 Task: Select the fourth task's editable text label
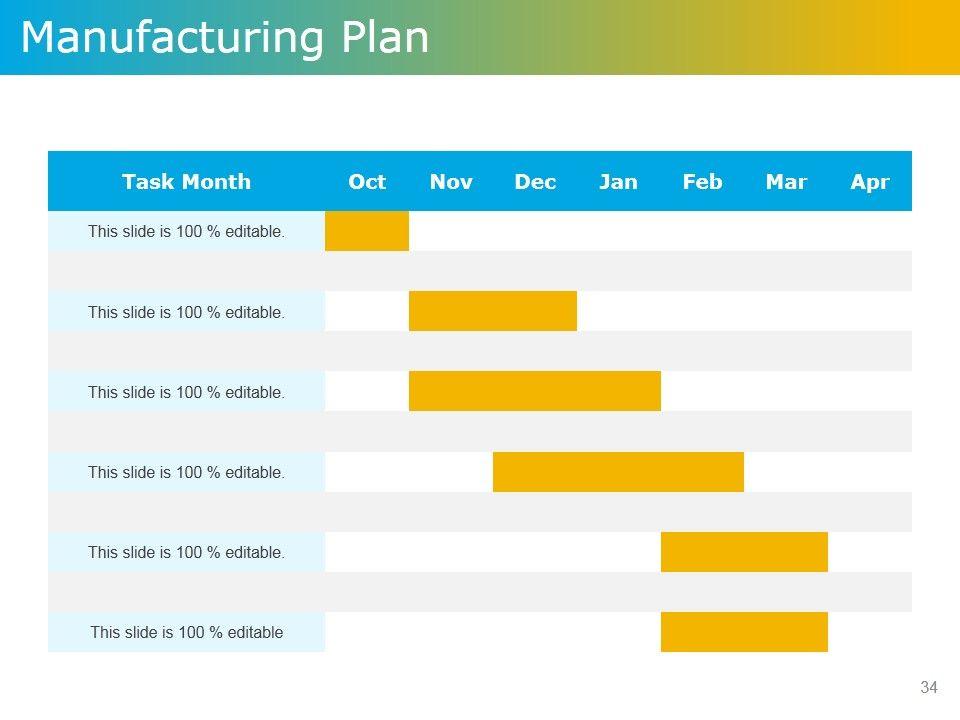[186, 472]
